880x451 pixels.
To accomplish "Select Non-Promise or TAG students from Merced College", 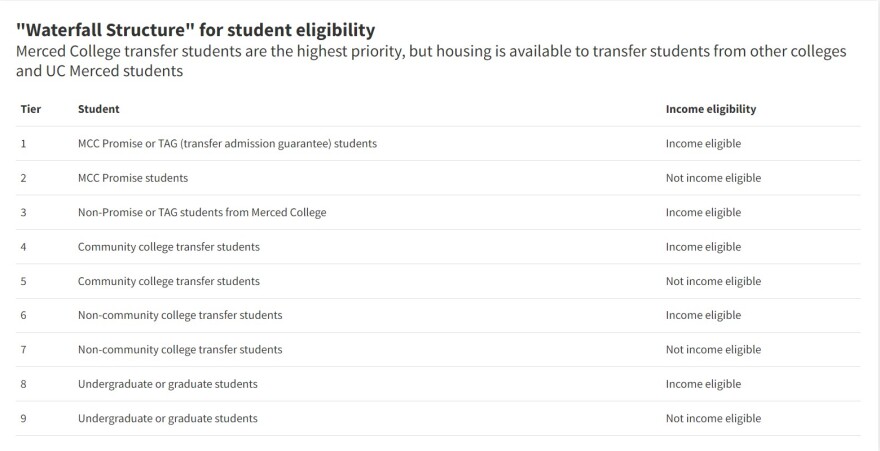I will [x=202, y=213].
